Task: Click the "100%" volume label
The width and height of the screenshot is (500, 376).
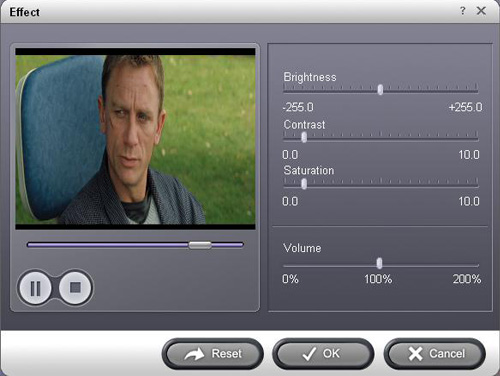Action: point(378,279)
